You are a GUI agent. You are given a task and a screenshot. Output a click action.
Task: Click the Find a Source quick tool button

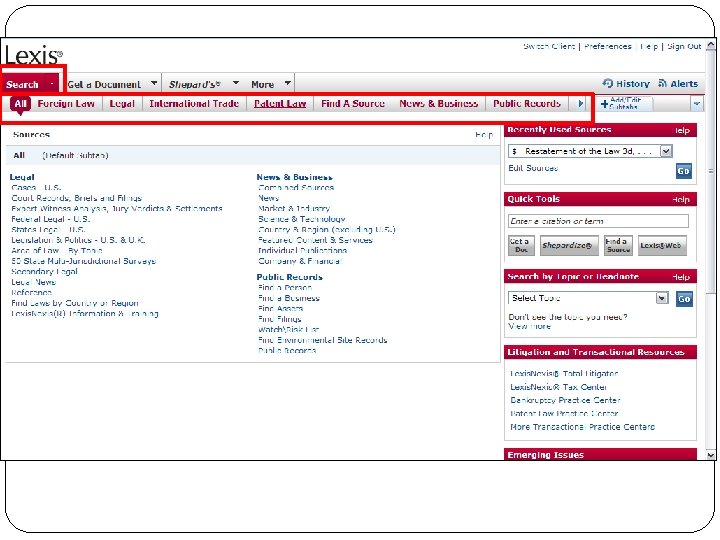(x=618, y=245)
